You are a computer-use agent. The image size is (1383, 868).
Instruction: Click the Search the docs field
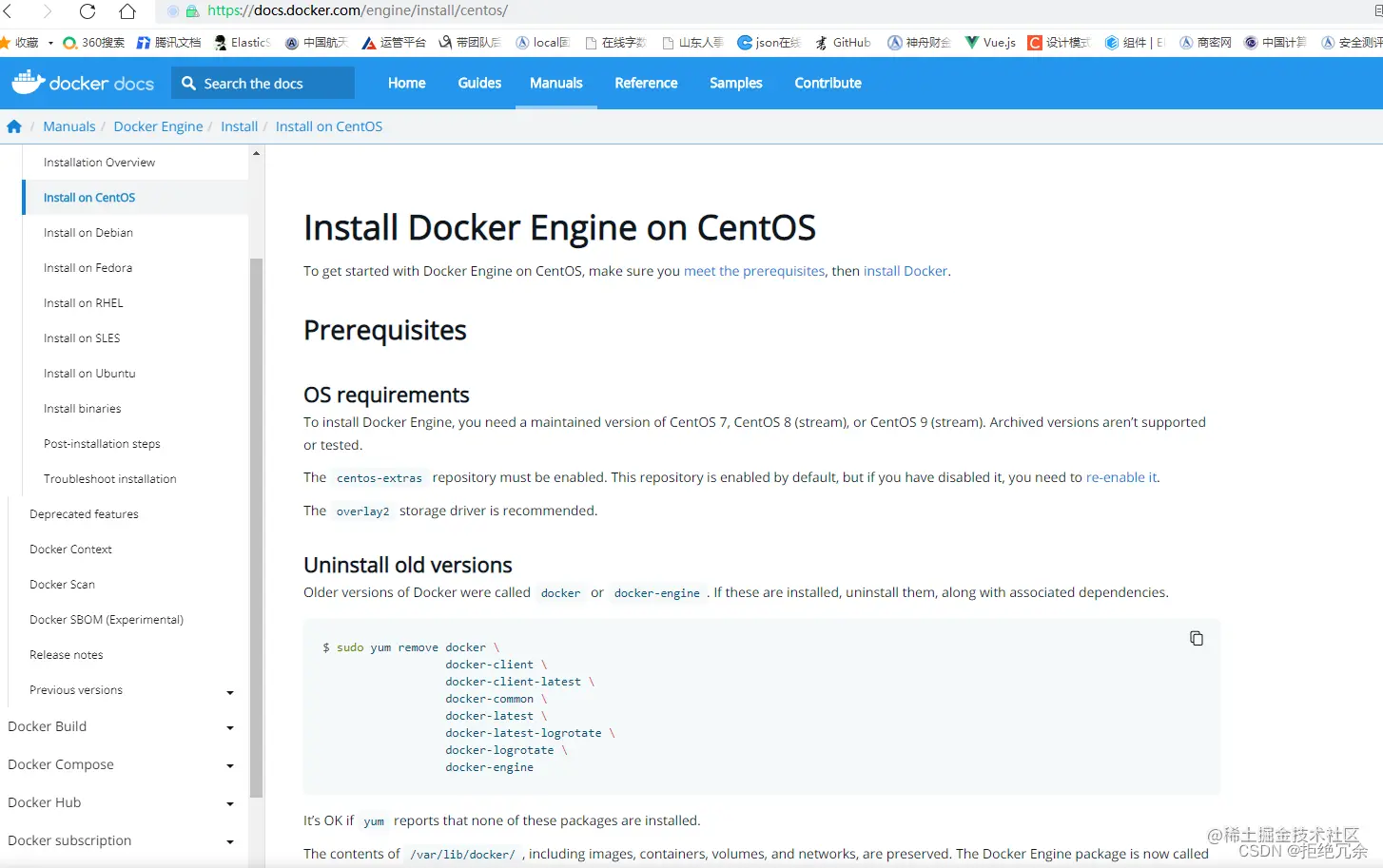pyautogui.click(x=263, y=83)
